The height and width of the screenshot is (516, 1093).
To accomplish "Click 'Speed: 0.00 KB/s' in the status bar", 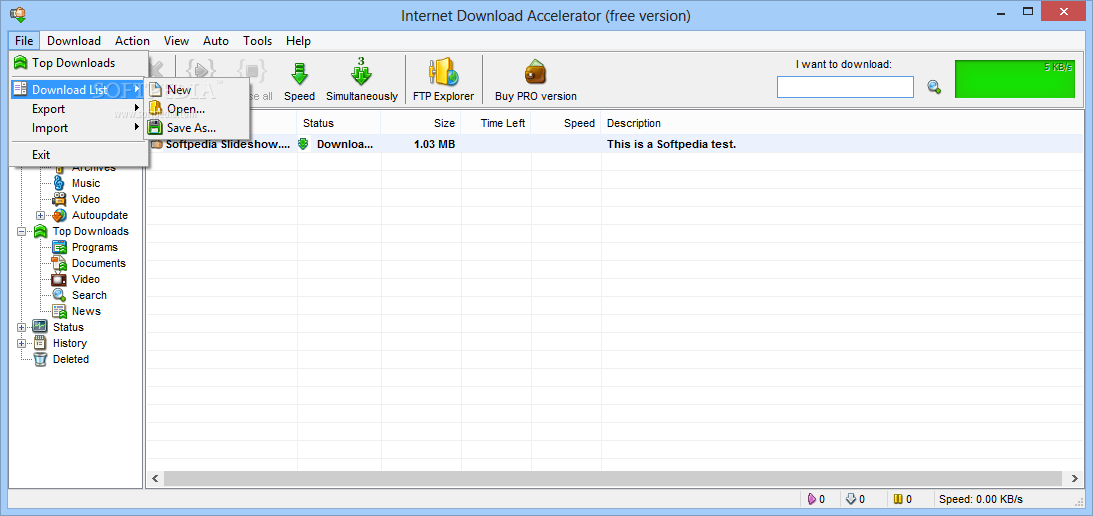I will [981, 499].
